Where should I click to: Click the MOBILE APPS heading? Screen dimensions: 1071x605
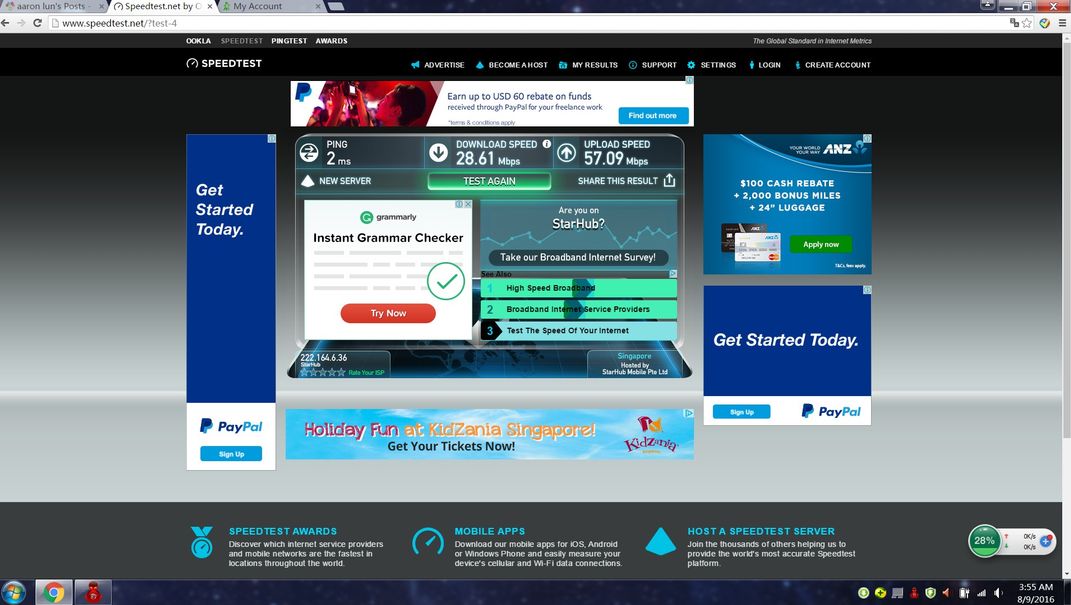(490, 531)
